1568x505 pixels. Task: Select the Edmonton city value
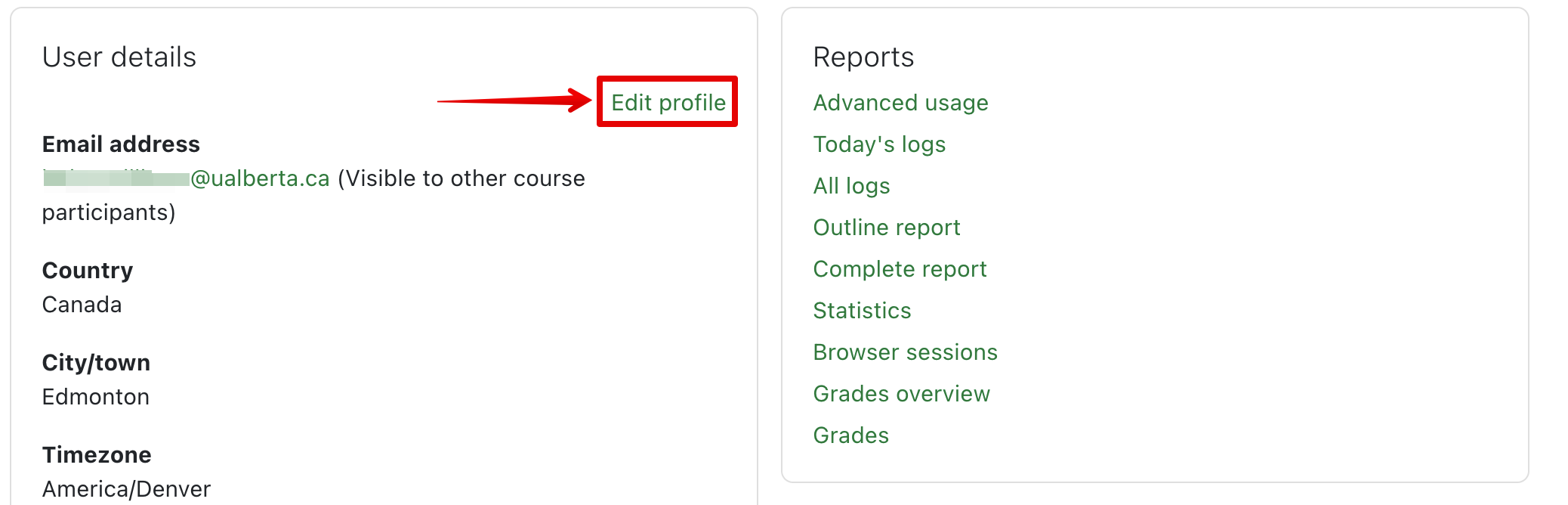(95, 397)
